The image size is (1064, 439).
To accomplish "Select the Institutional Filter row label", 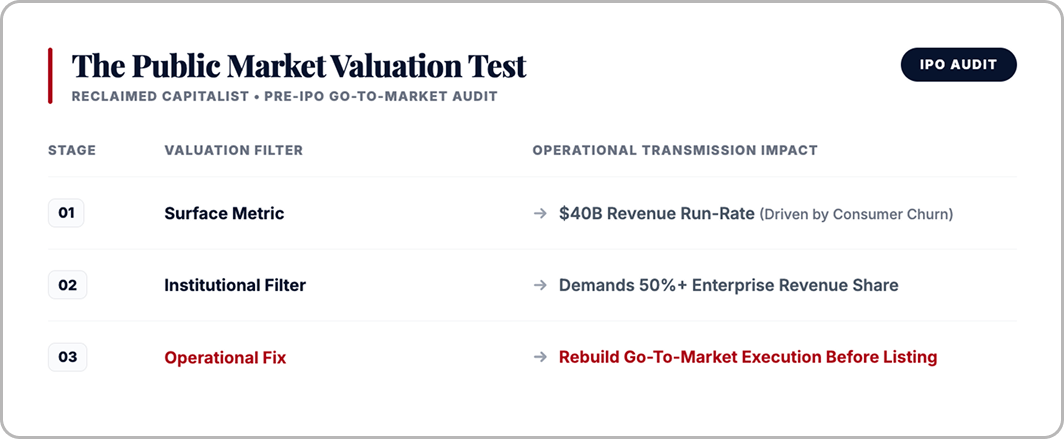I will click(235, 286).
